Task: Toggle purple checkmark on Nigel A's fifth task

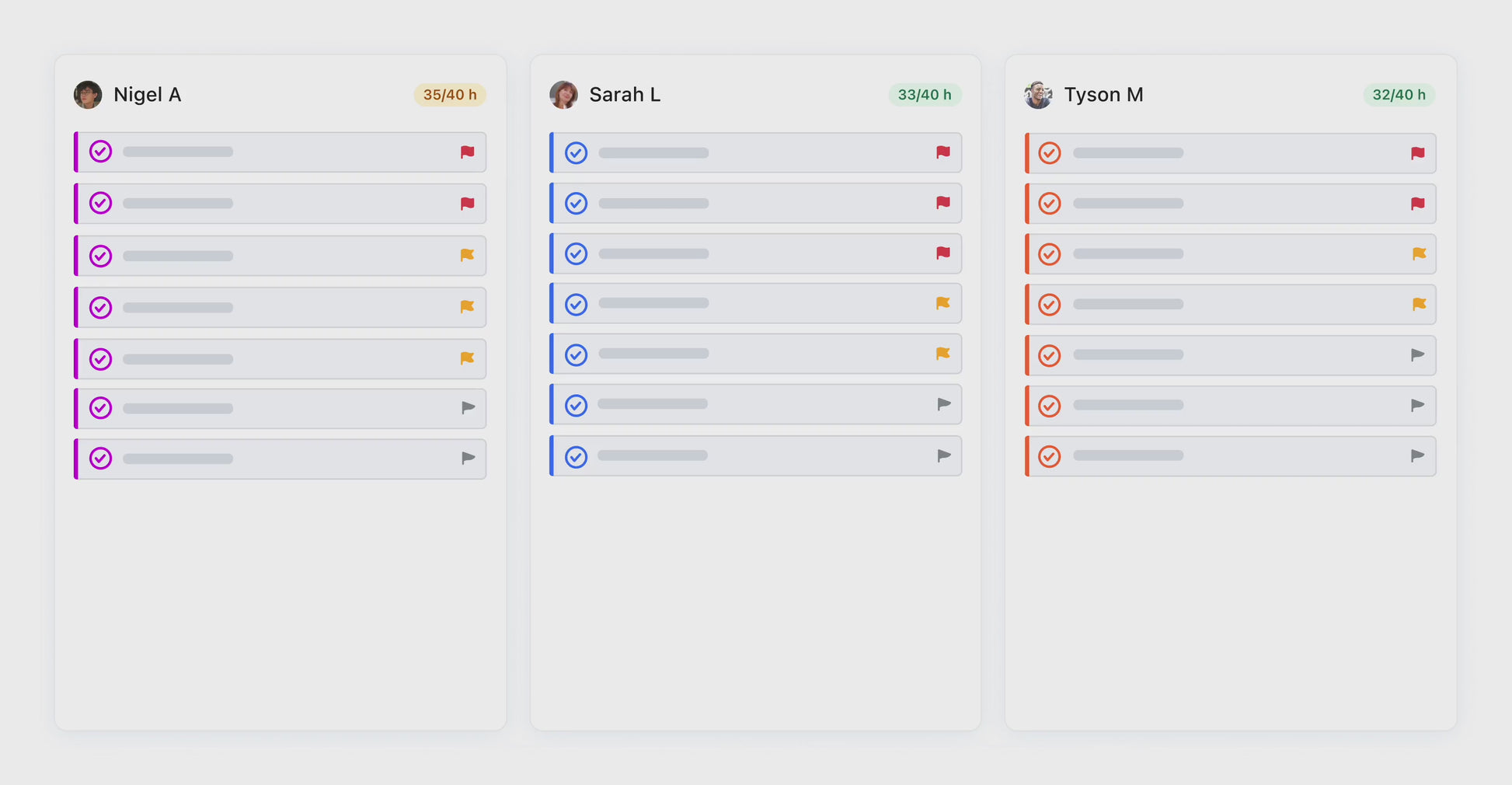Action: point(101,359)
